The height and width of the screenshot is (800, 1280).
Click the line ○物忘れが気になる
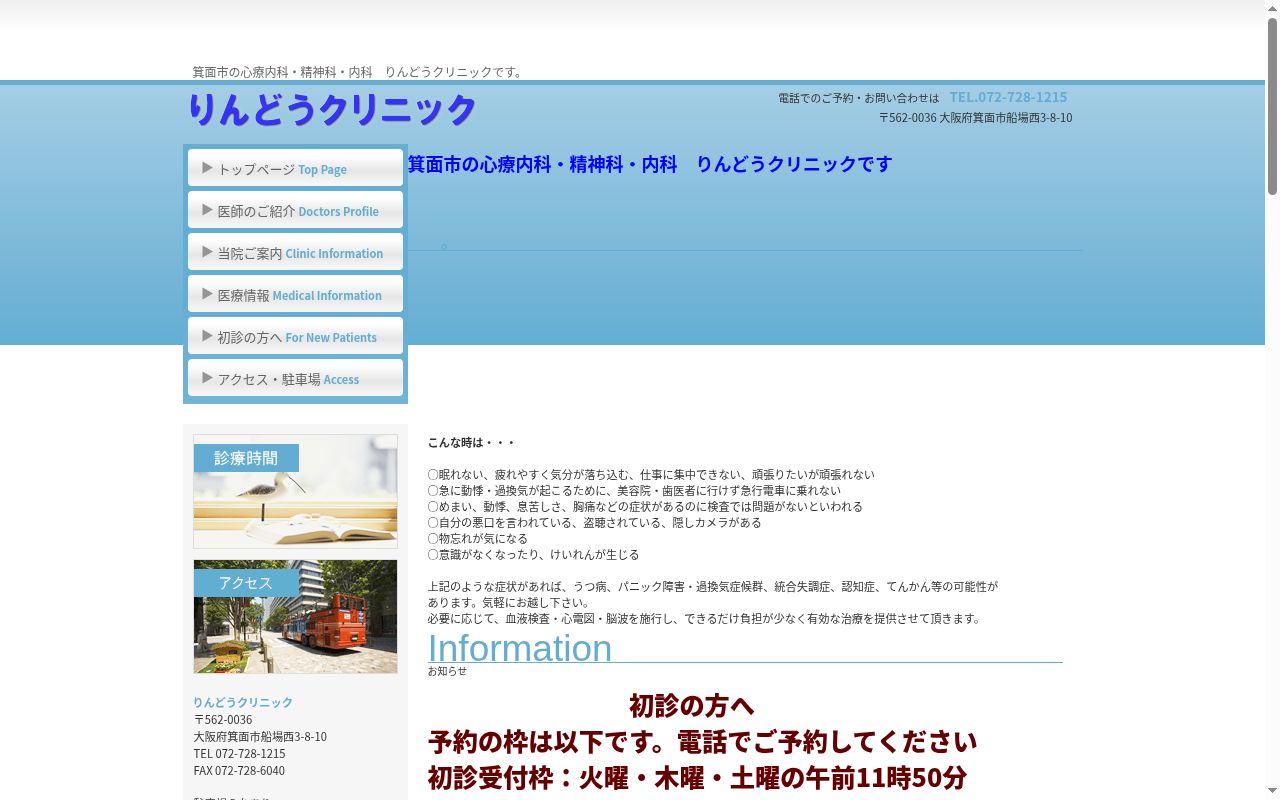478,538
